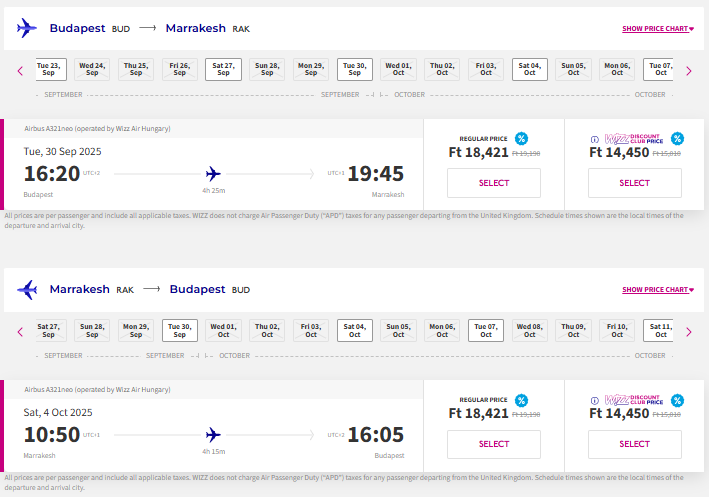Open info icon beside outbound WIZZ Discount Club
The height and width of the screenshot is (497, 709).
tap(595, 140)
